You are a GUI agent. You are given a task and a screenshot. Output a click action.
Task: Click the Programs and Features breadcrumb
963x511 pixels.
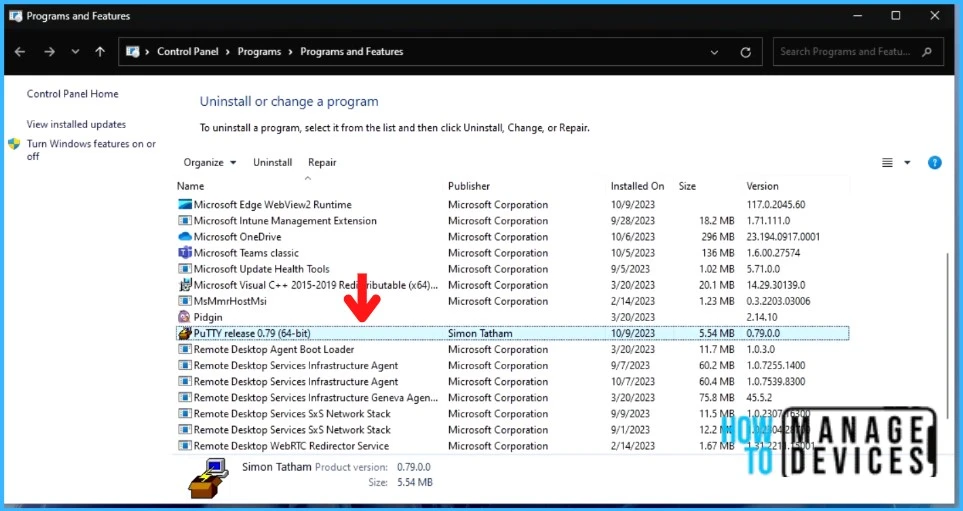(x=351, y=52)
